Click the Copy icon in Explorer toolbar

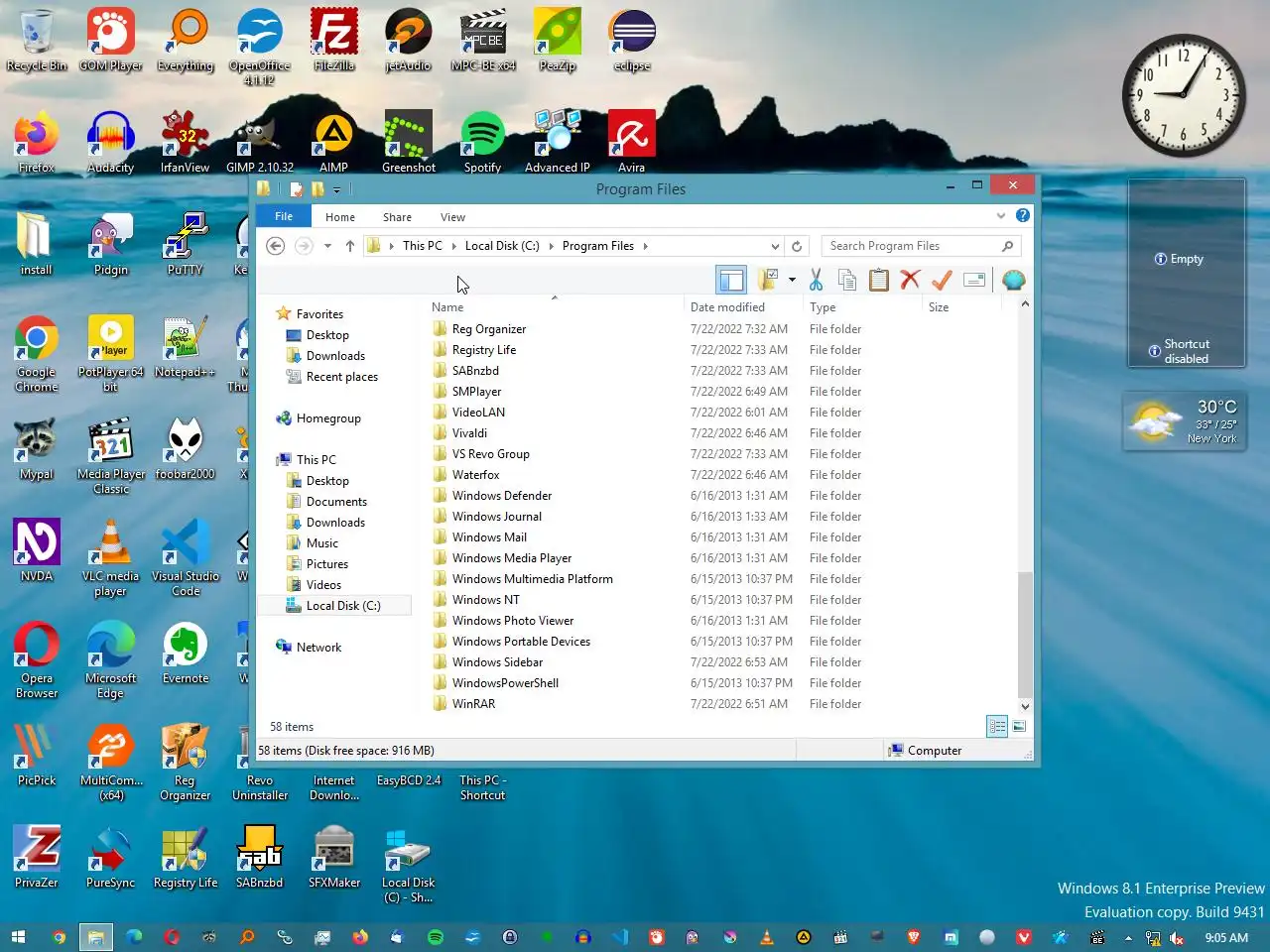click(847, 280)
